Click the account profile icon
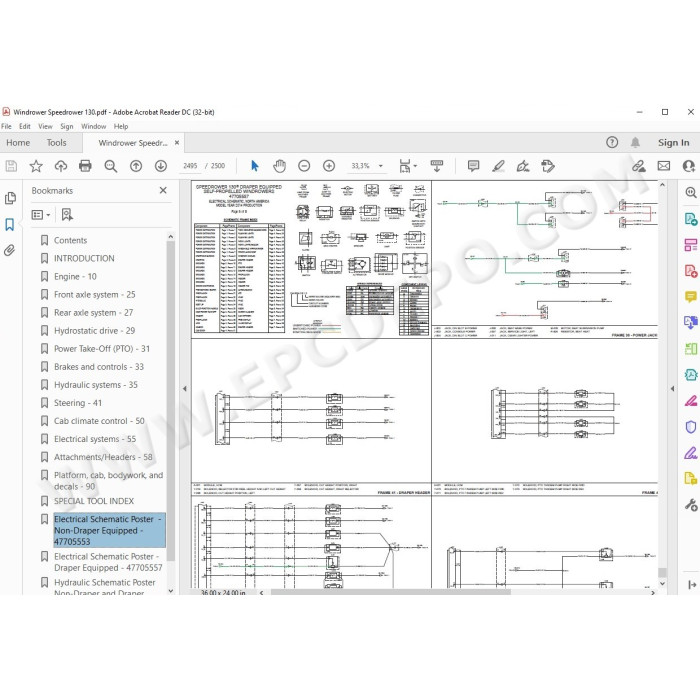Image resolution: width=700 pixels, height=700 pixels. coord(689,166)
